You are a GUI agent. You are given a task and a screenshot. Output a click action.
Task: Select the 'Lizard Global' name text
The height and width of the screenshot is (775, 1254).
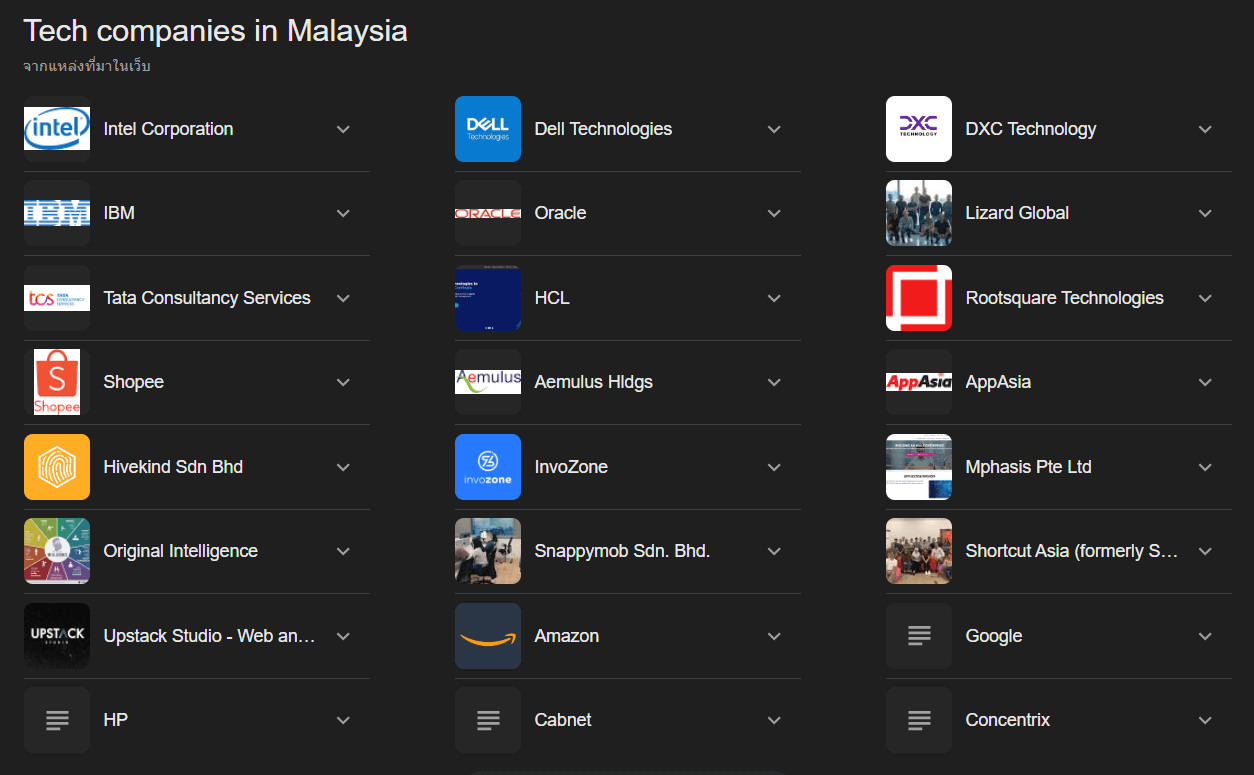1017,213
